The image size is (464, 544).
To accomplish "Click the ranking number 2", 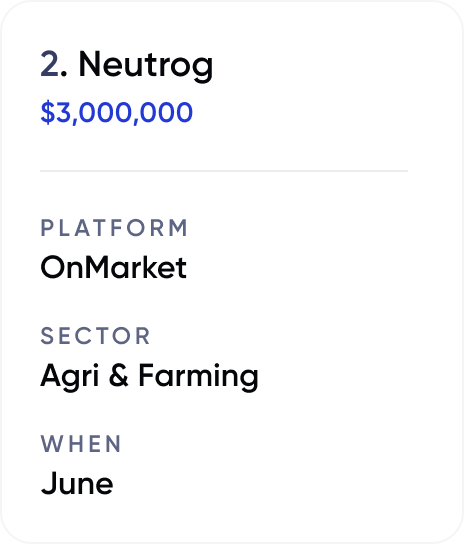I will 50,63.
